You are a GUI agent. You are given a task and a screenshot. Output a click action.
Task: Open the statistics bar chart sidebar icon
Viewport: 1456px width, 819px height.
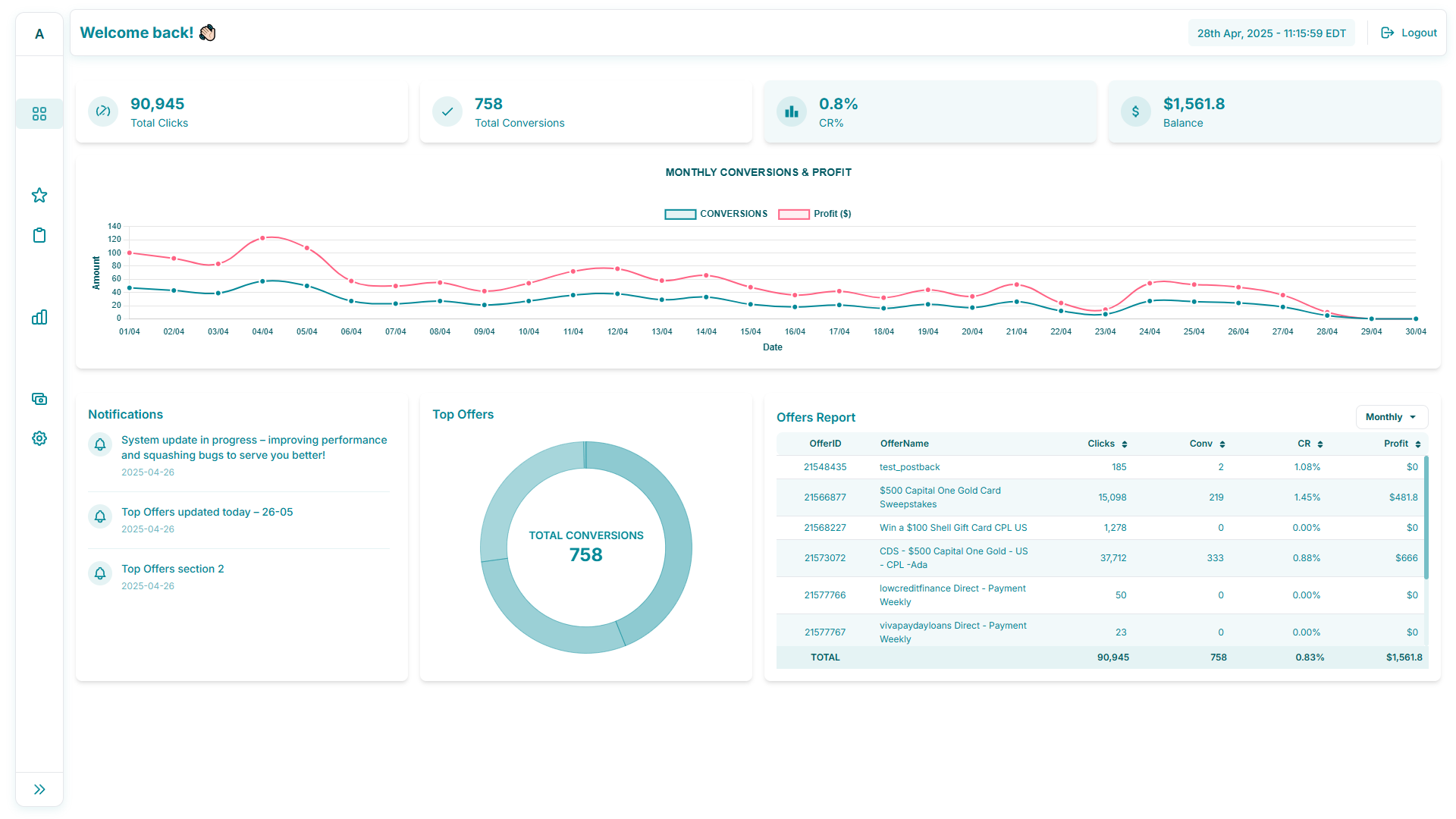coord(39,317)
